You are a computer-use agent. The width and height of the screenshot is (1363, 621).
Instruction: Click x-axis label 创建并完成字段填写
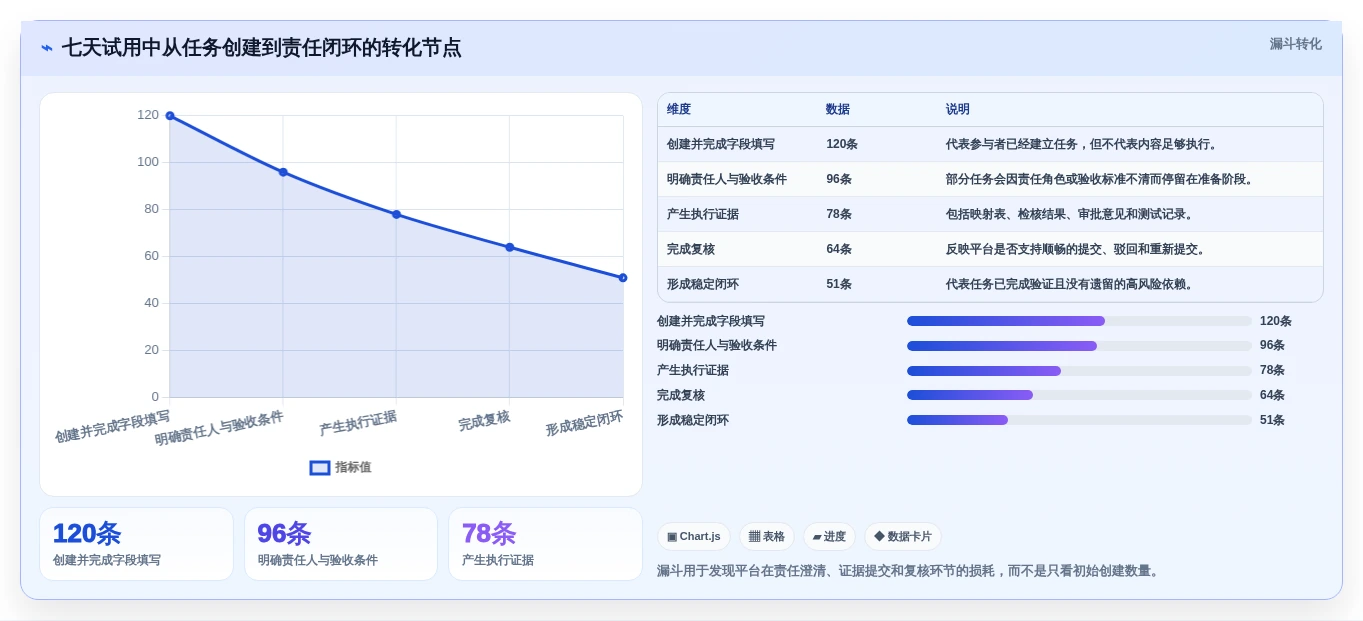point(113,426)
